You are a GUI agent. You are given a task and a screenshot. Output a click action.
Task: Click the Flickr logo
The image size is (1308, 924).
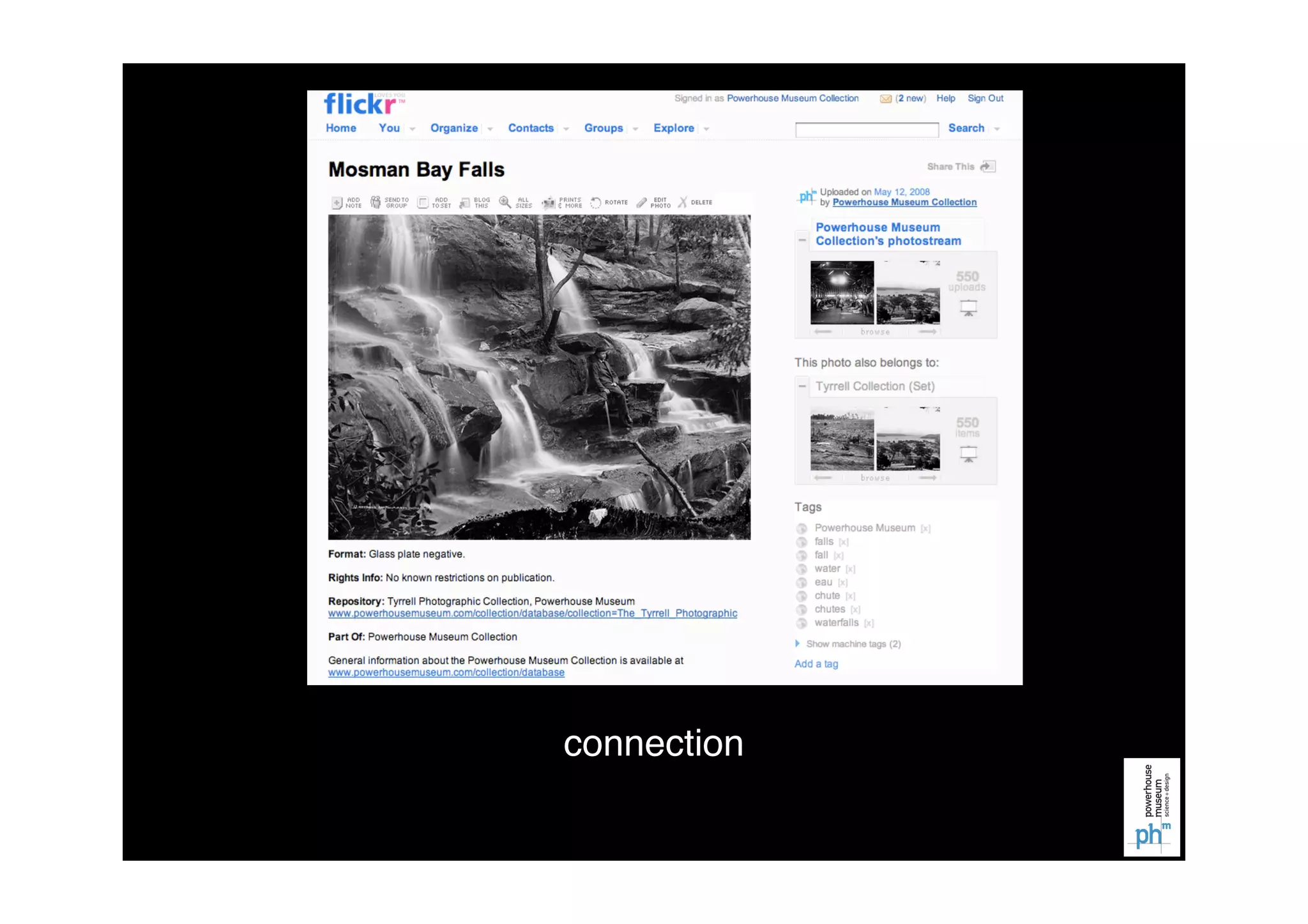364,103
